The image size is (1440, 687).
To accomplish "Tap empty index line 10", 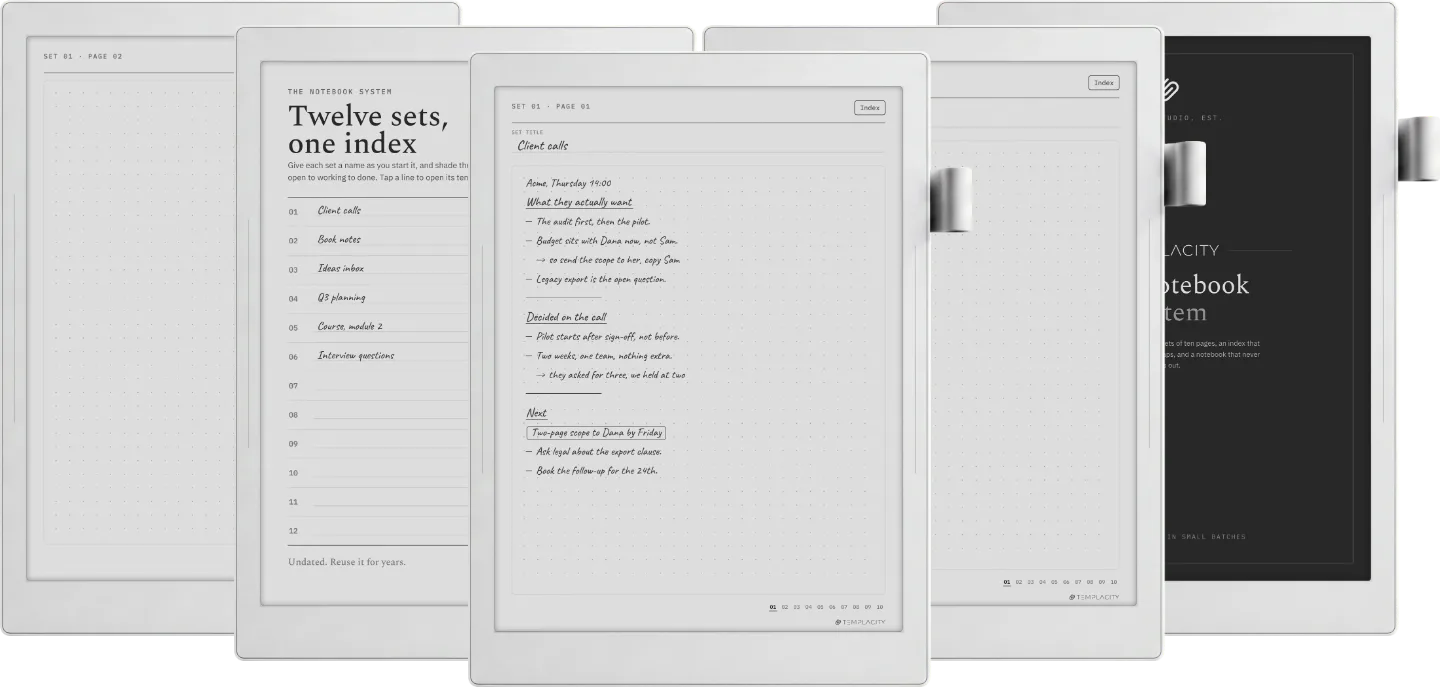I will point(378,472).
